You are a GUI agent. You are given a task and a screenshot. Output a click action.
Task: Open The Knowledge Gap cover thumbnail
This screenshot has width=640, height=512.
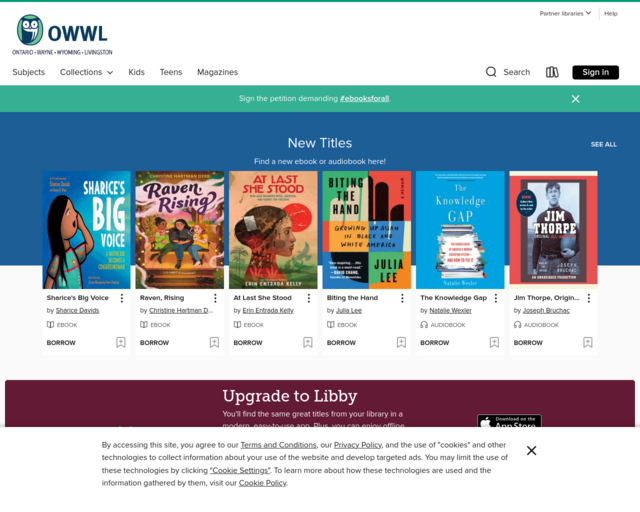(460, 230)
